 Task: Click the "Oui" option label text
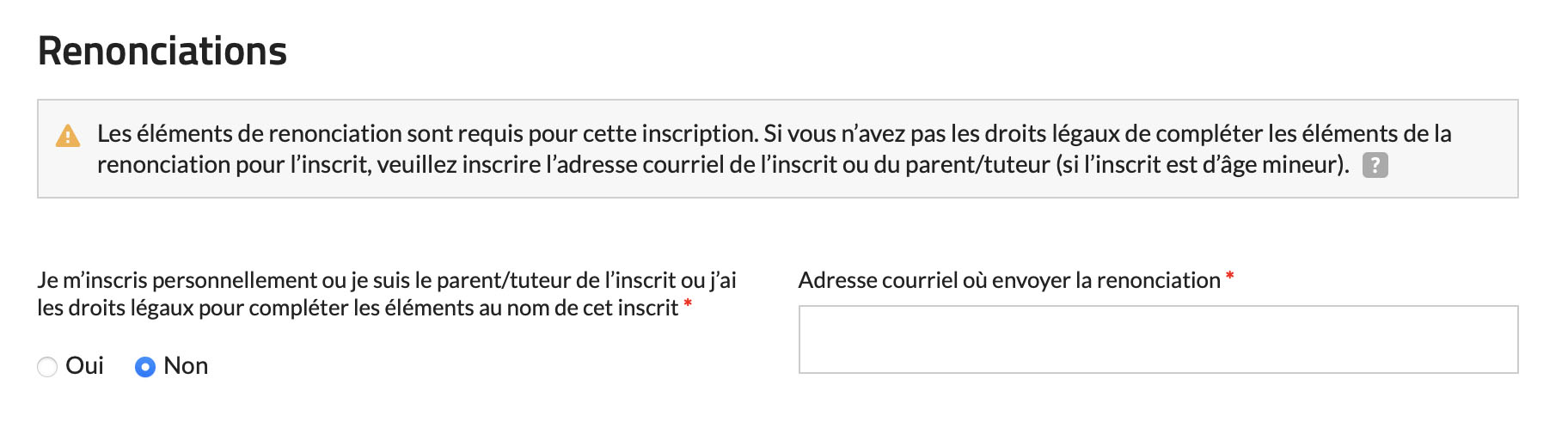[x=84, y=366]
